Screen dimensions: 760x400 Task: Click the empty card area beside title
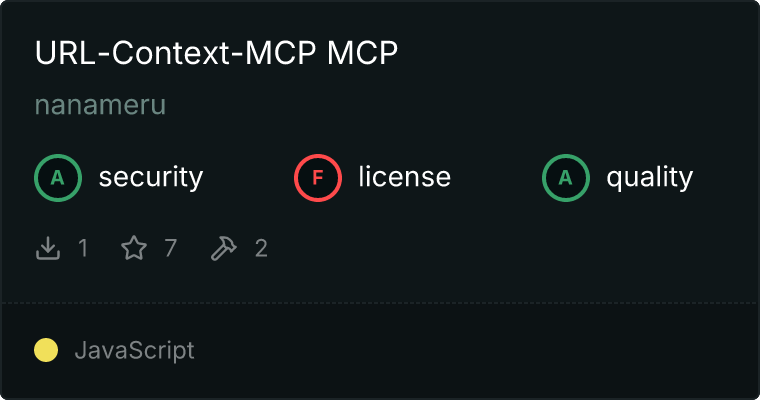[577, 52]
